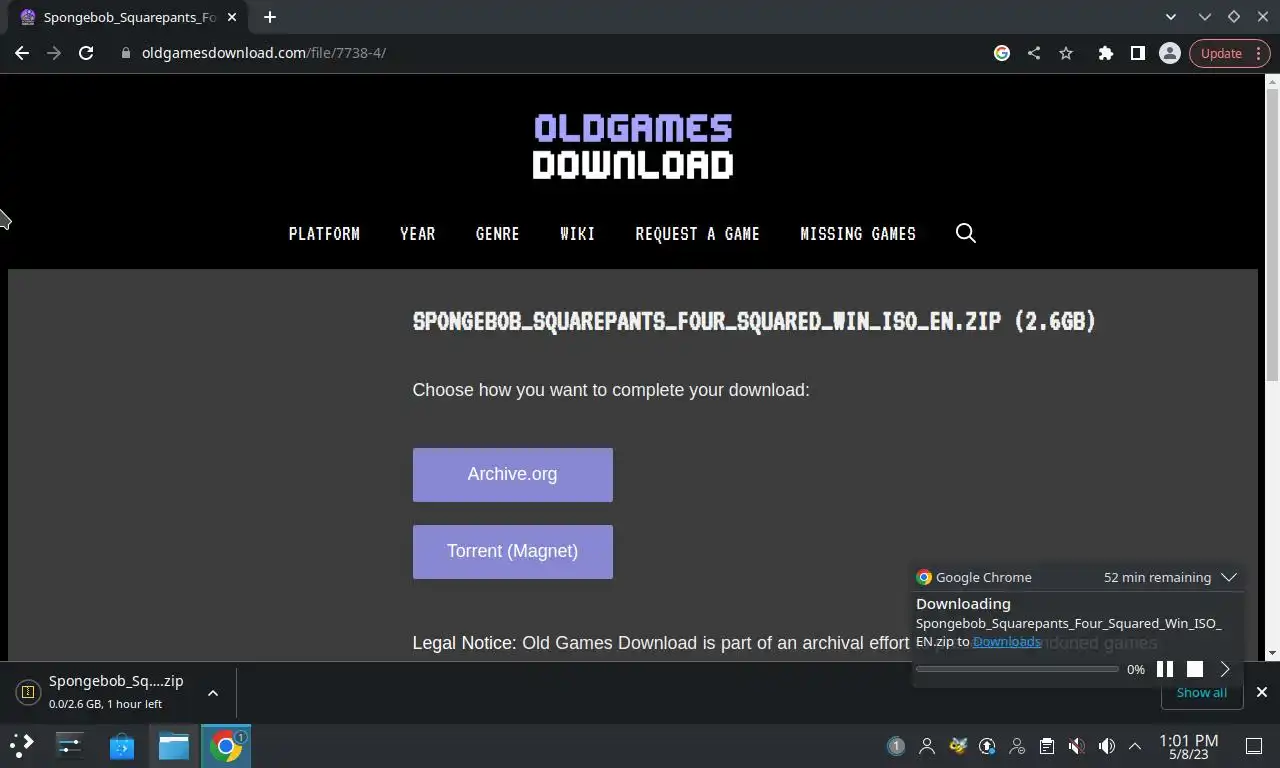Open the audio volume tray icon

coord(1107,746)
